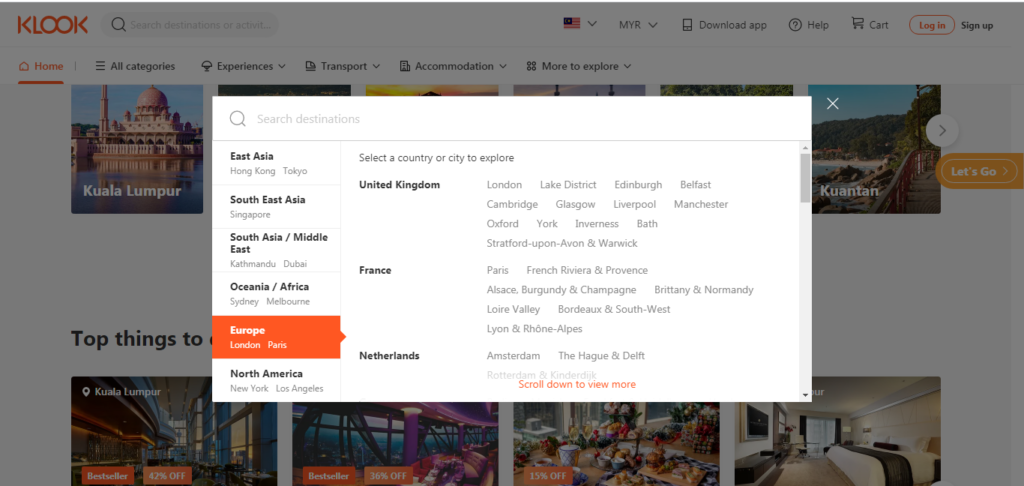The image size is (1024, 486).
Task: Choose The Hague & Delft
Action: [601, 356]
